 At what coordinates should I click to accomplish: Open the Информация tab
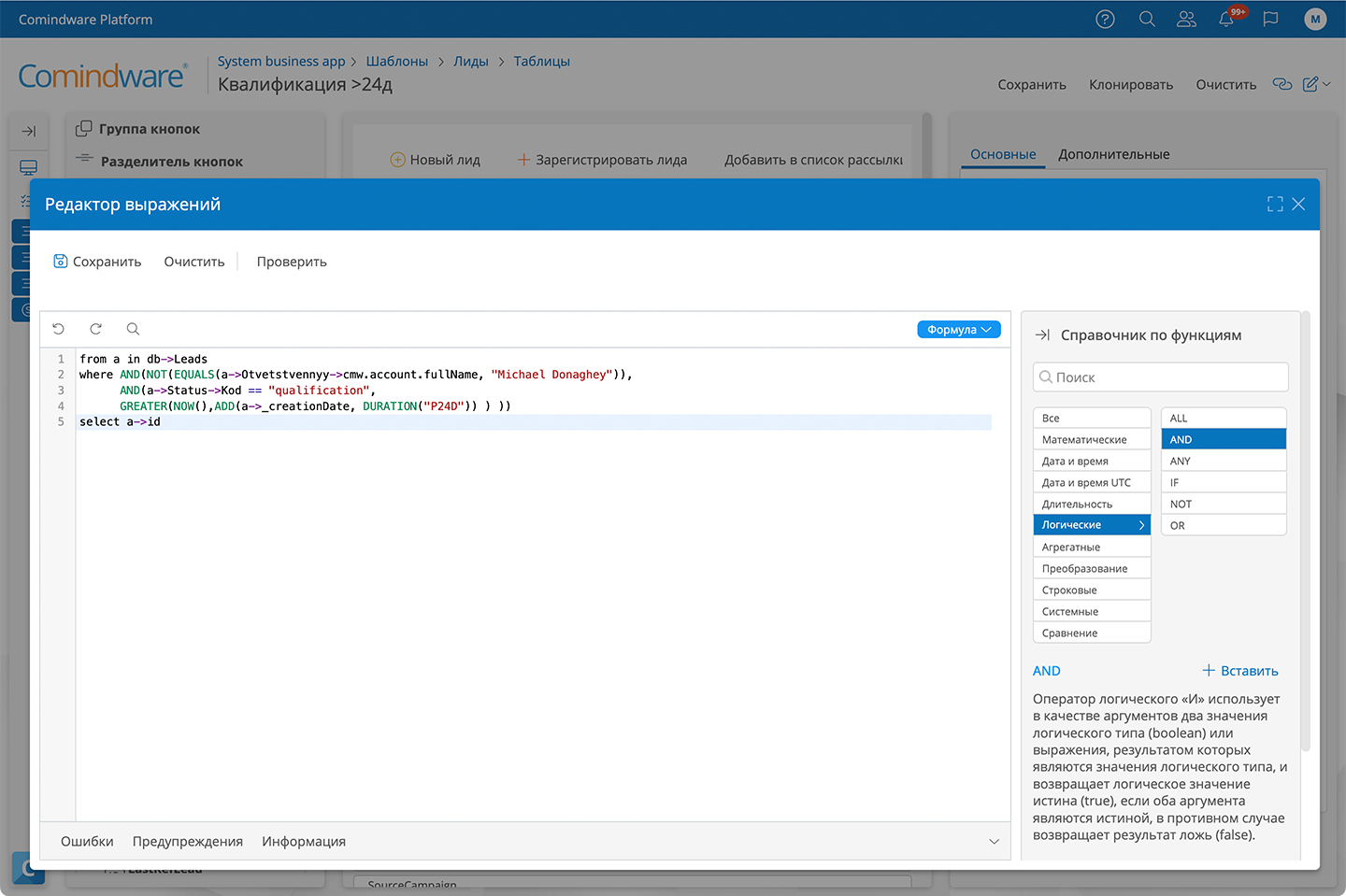(304, 842)
